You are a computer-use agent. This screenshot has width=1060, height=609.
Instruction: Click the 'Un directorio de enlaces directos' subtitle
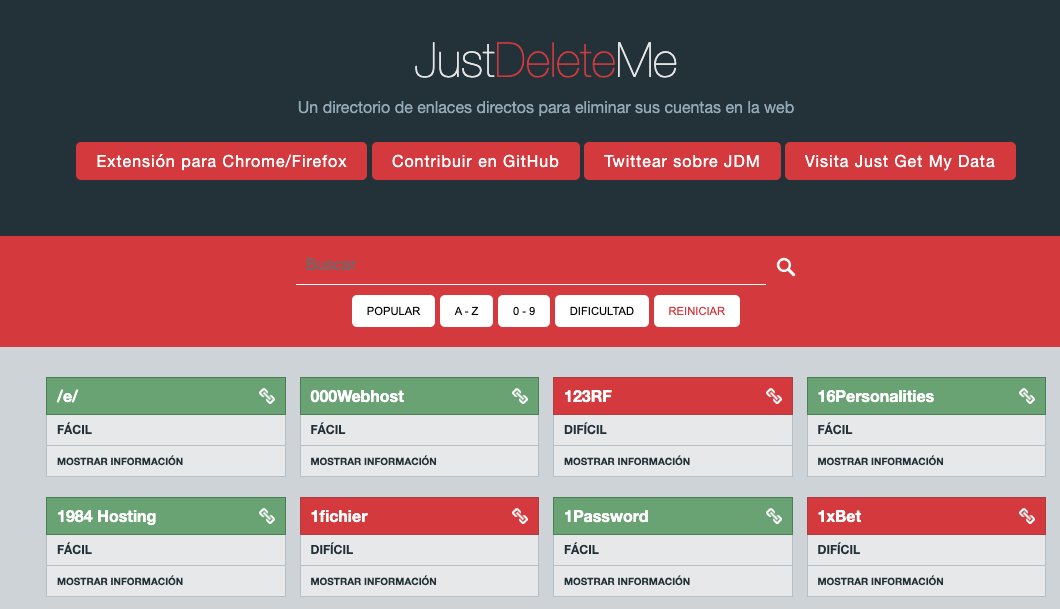click(546, 107)
